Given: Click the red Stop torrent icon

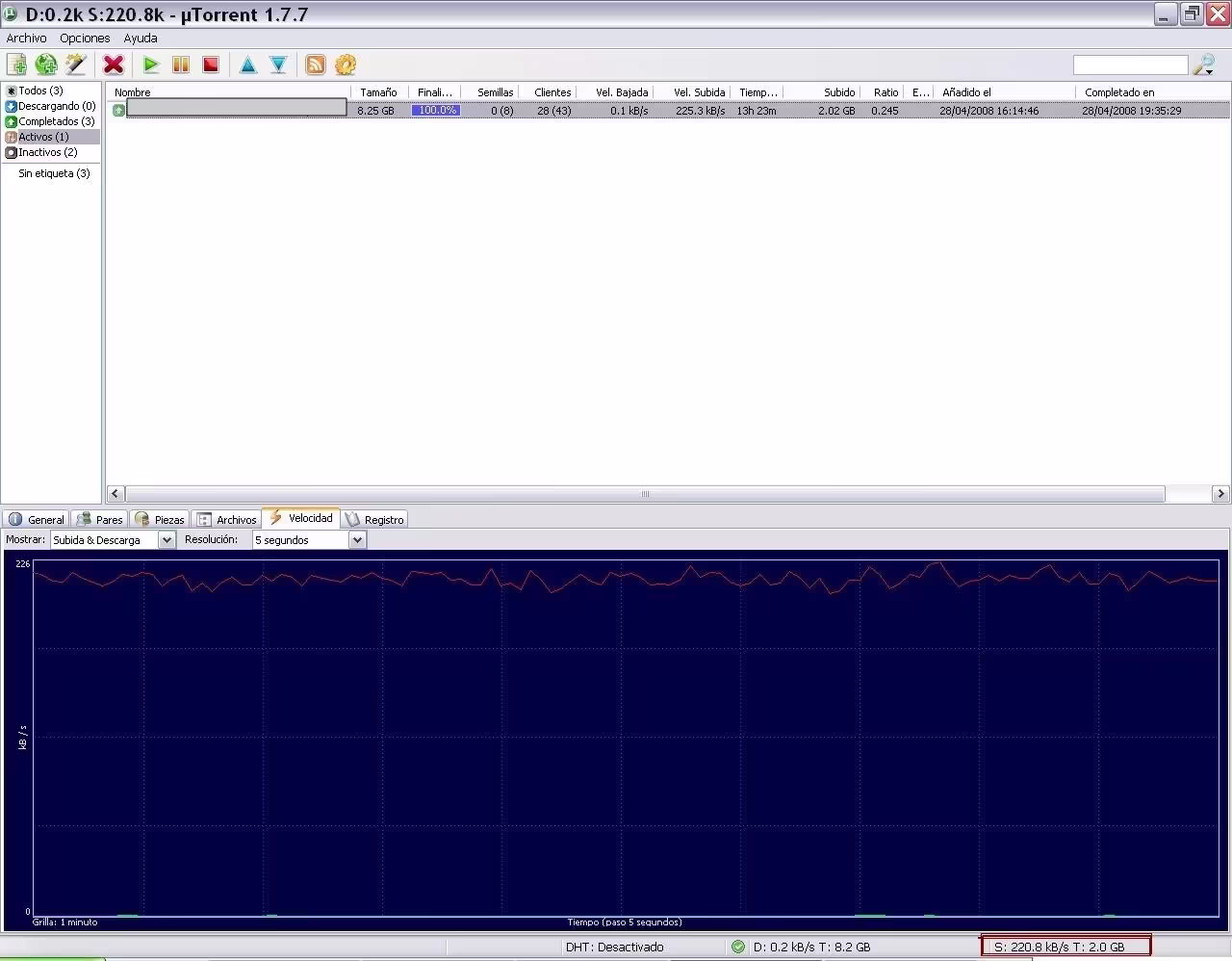Looking at the screenshot, I should (211, 65).
